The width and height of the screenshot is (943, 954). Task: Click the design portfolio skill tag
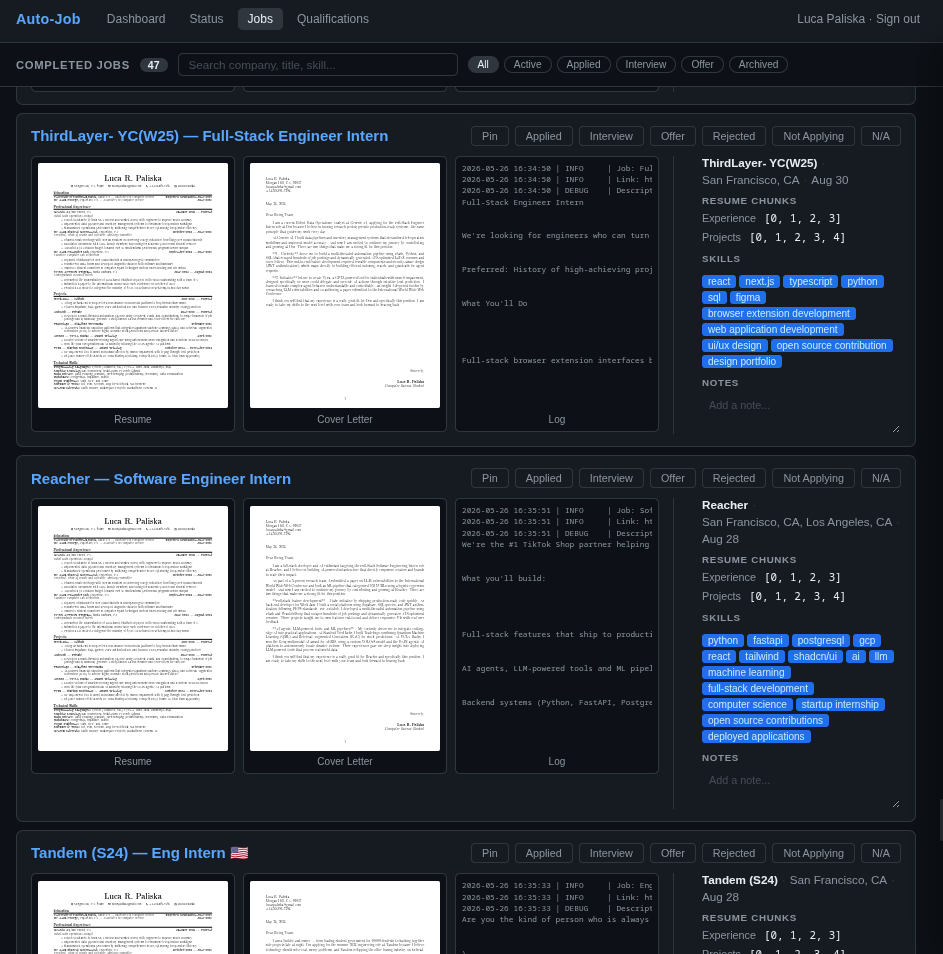[742, 361]
